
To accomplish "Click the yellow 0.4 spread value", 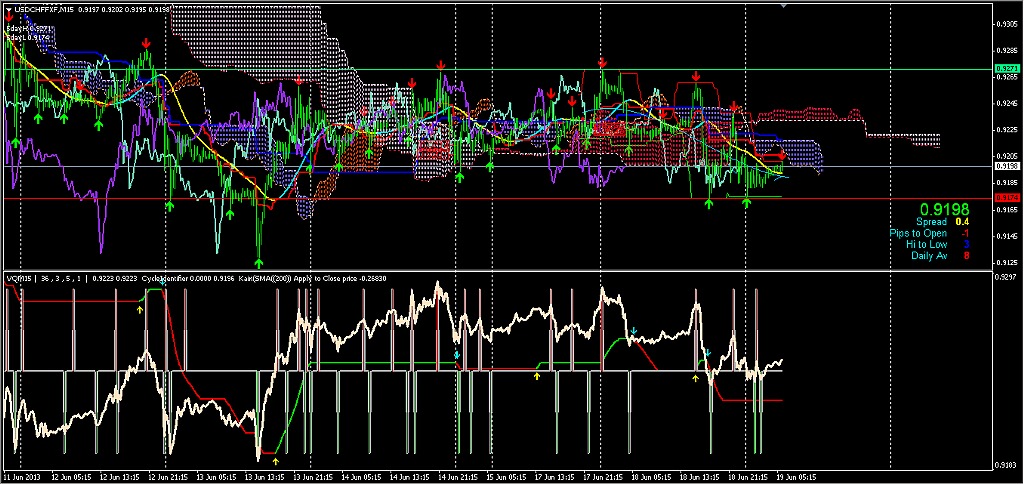I will (961, 222).
